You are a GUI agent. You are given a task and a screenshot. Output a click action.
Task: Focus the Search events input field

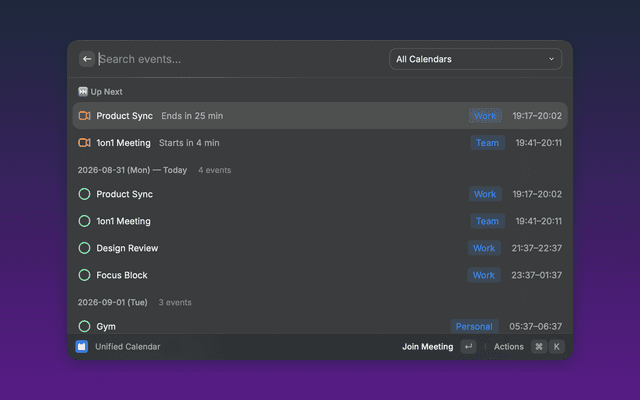pyautogui.click(x=241, y=59)
